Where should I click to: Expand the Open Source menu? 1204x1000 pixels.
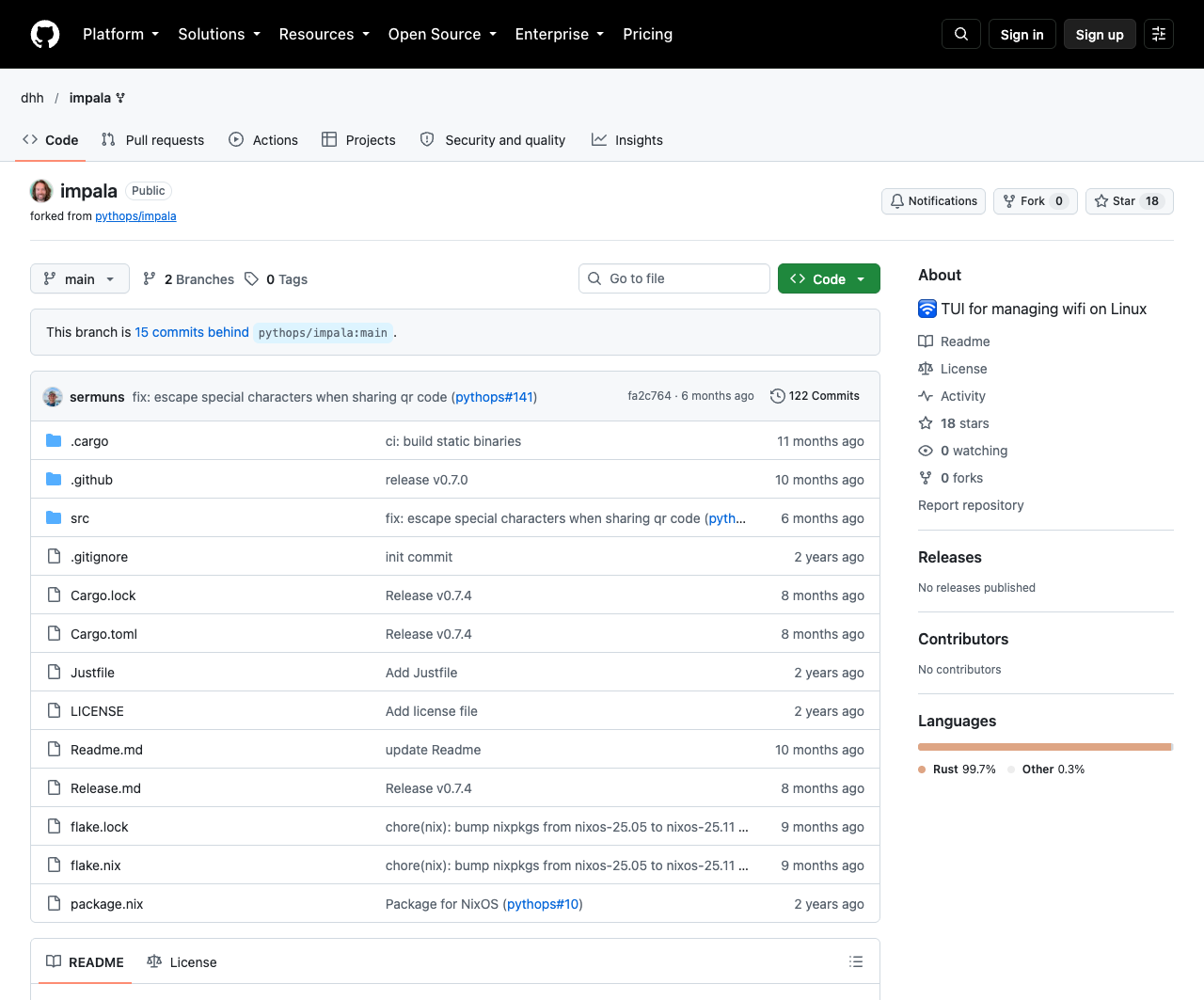pyautogui.click(x=442, y=34)
